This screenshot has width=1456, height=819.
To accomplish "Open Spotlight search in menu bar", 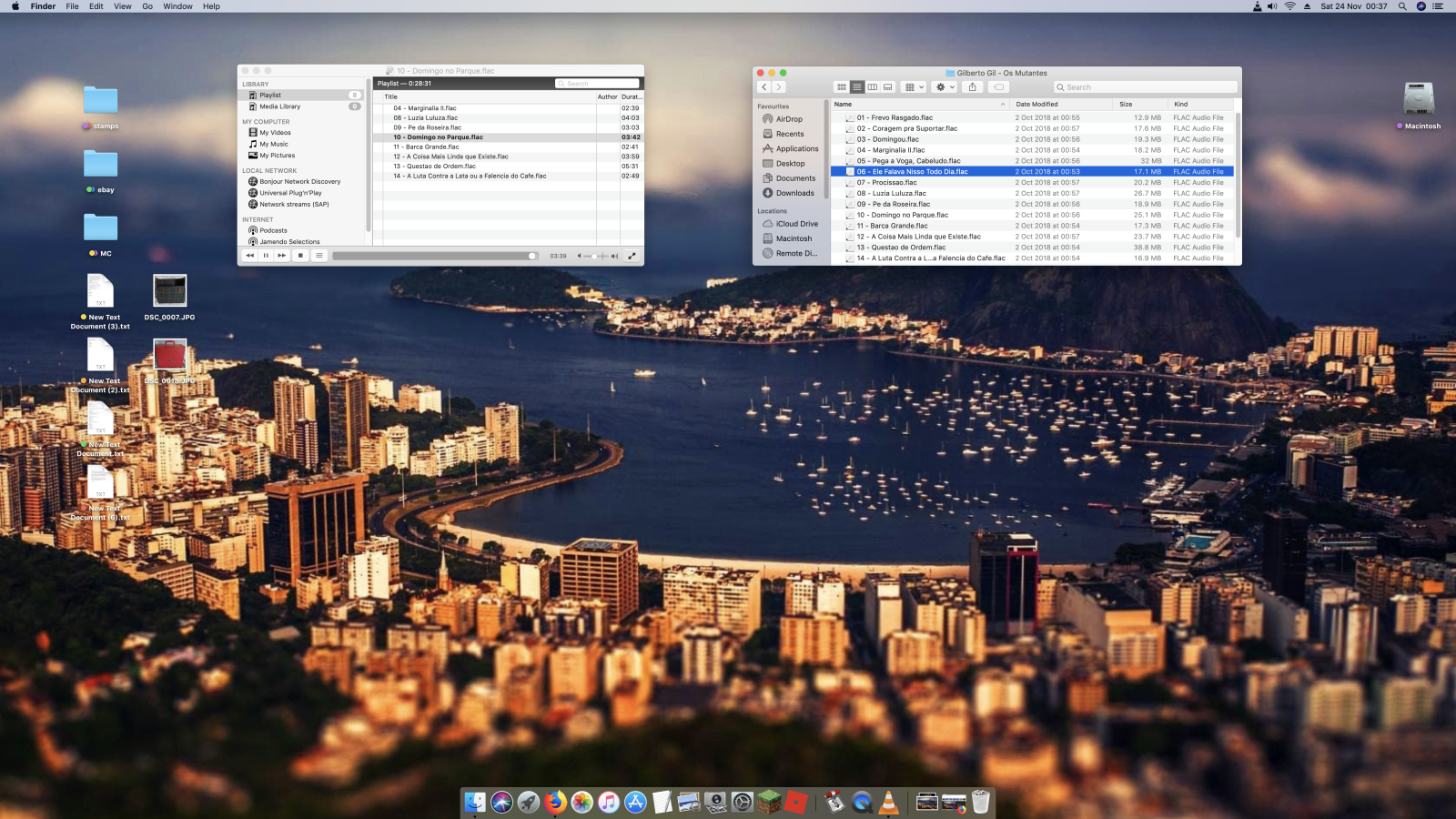I will (x=1402, y=6).
